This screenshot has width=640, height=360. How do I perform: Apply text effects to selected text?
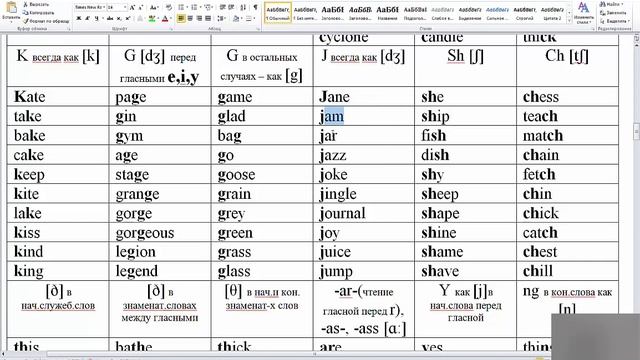(x=140, y=18)
